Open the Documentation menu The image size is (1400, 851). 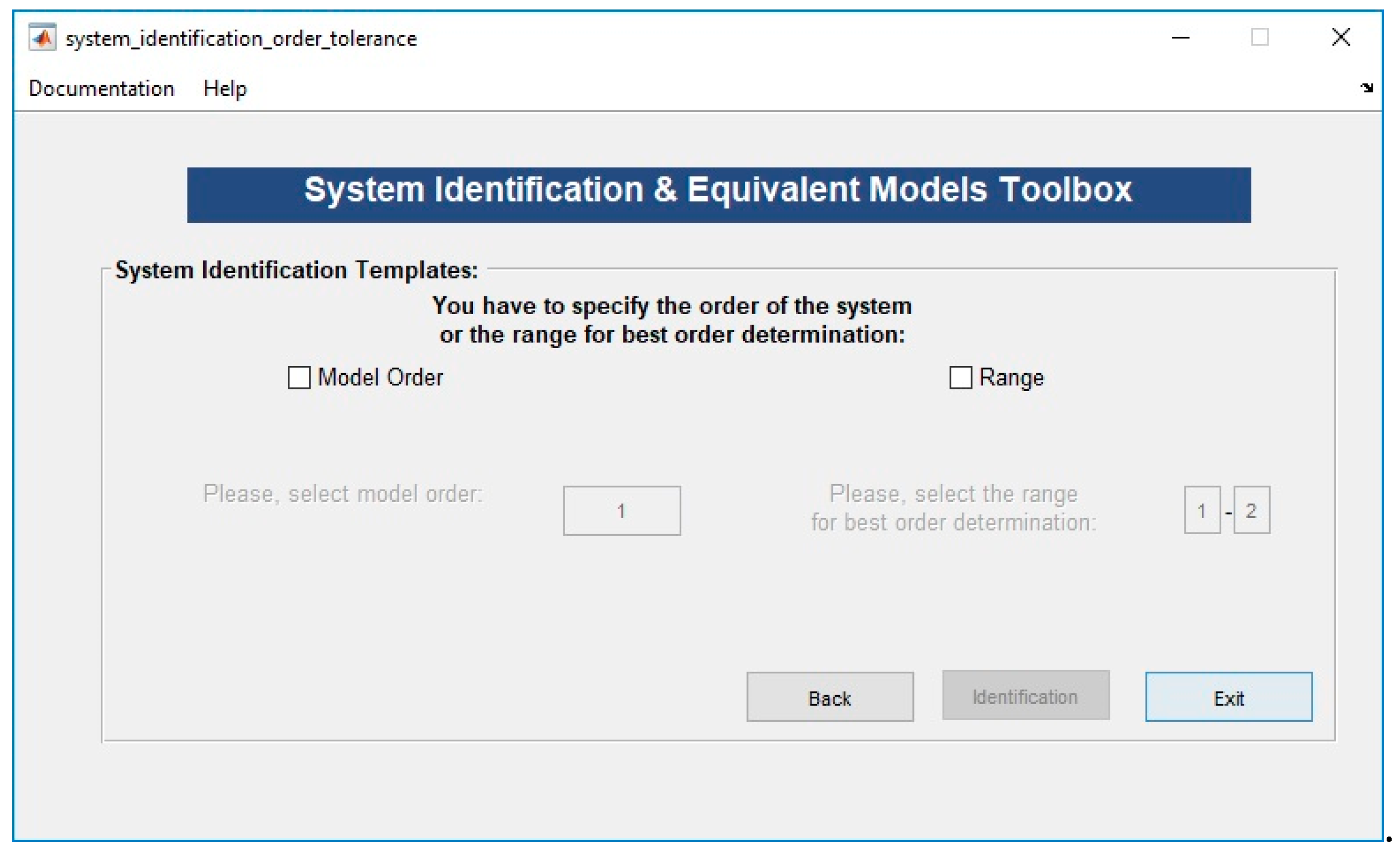101,89
